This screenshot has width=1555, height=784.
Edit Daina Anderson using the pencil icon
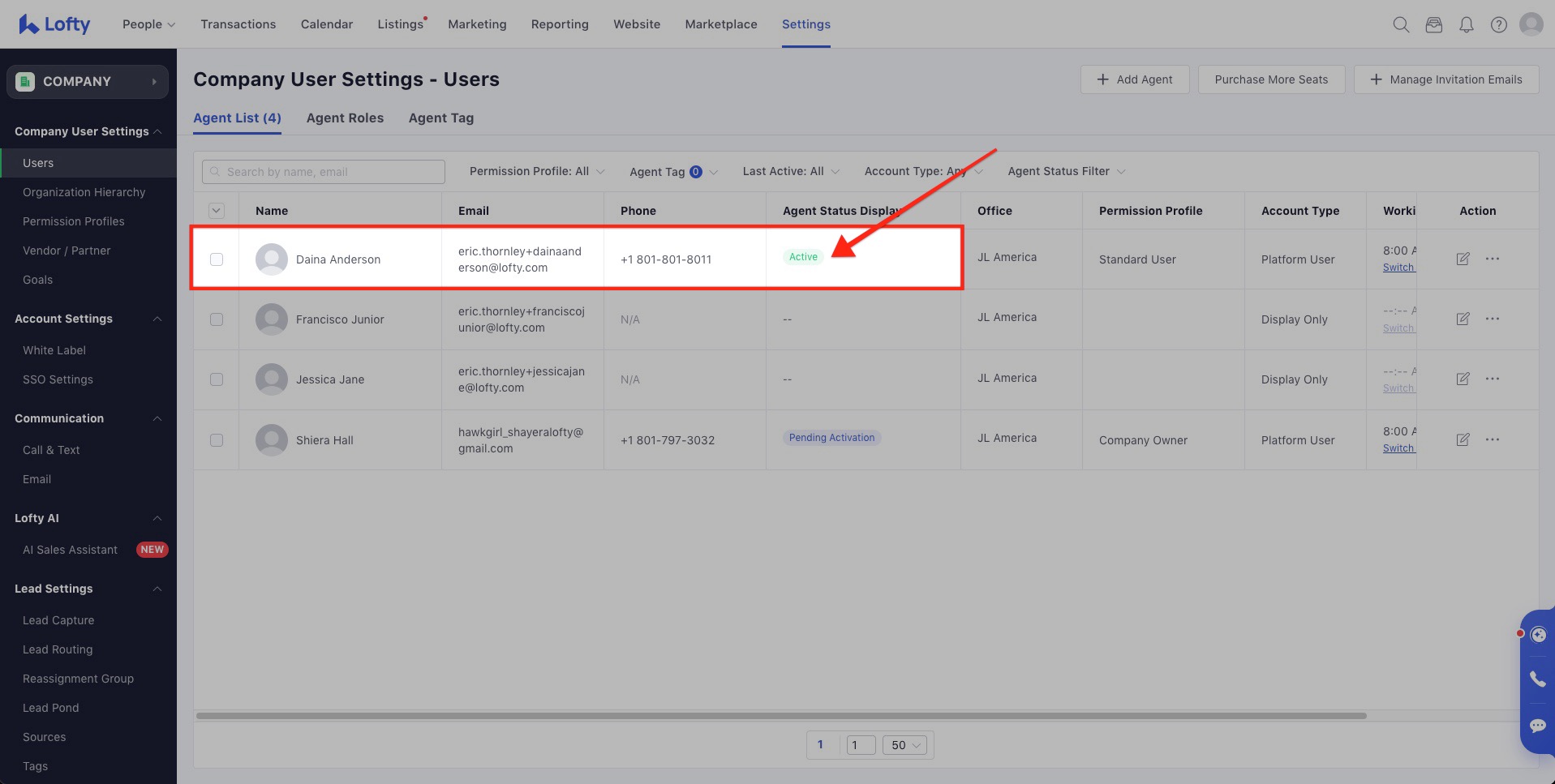(x=1463, y=259)
